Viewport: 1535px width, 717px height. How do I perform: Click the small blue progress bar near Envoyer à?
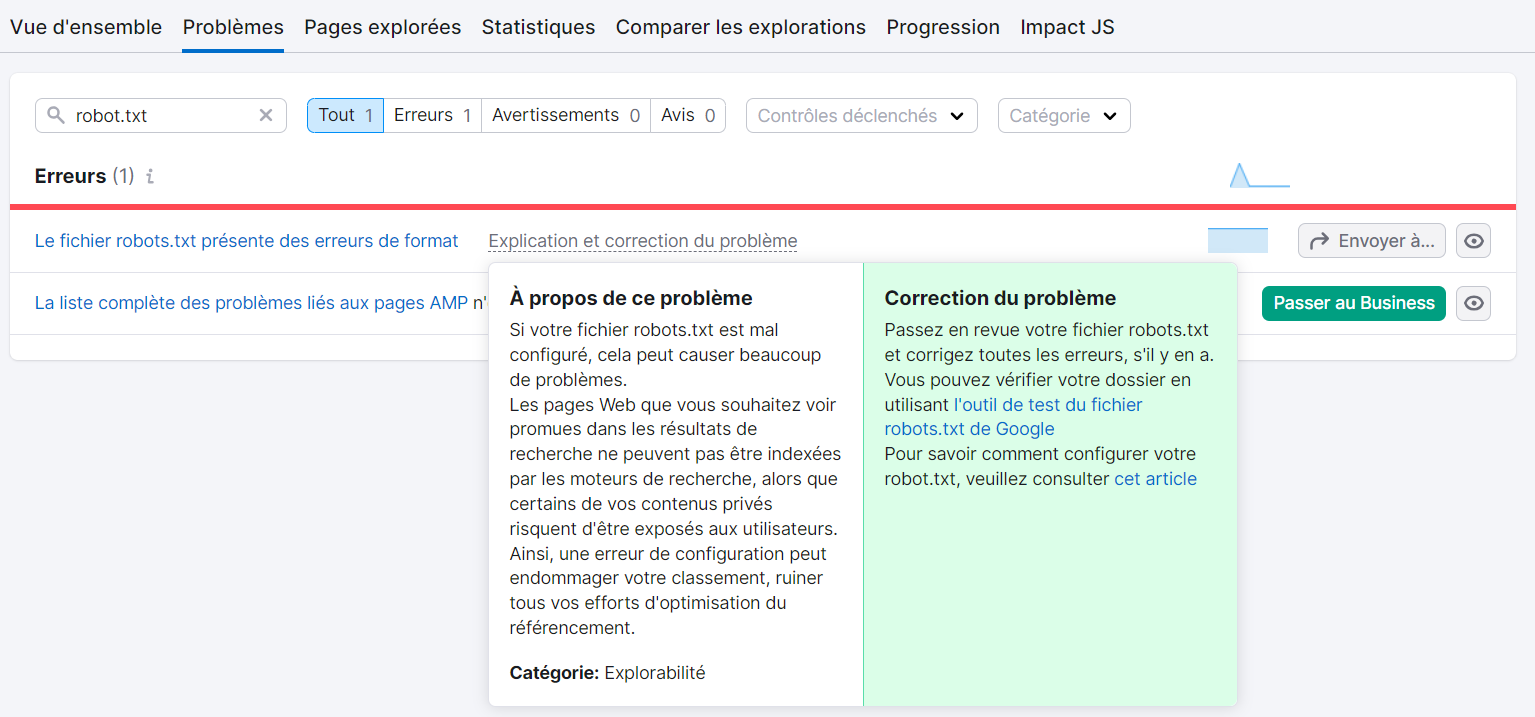1237,240
